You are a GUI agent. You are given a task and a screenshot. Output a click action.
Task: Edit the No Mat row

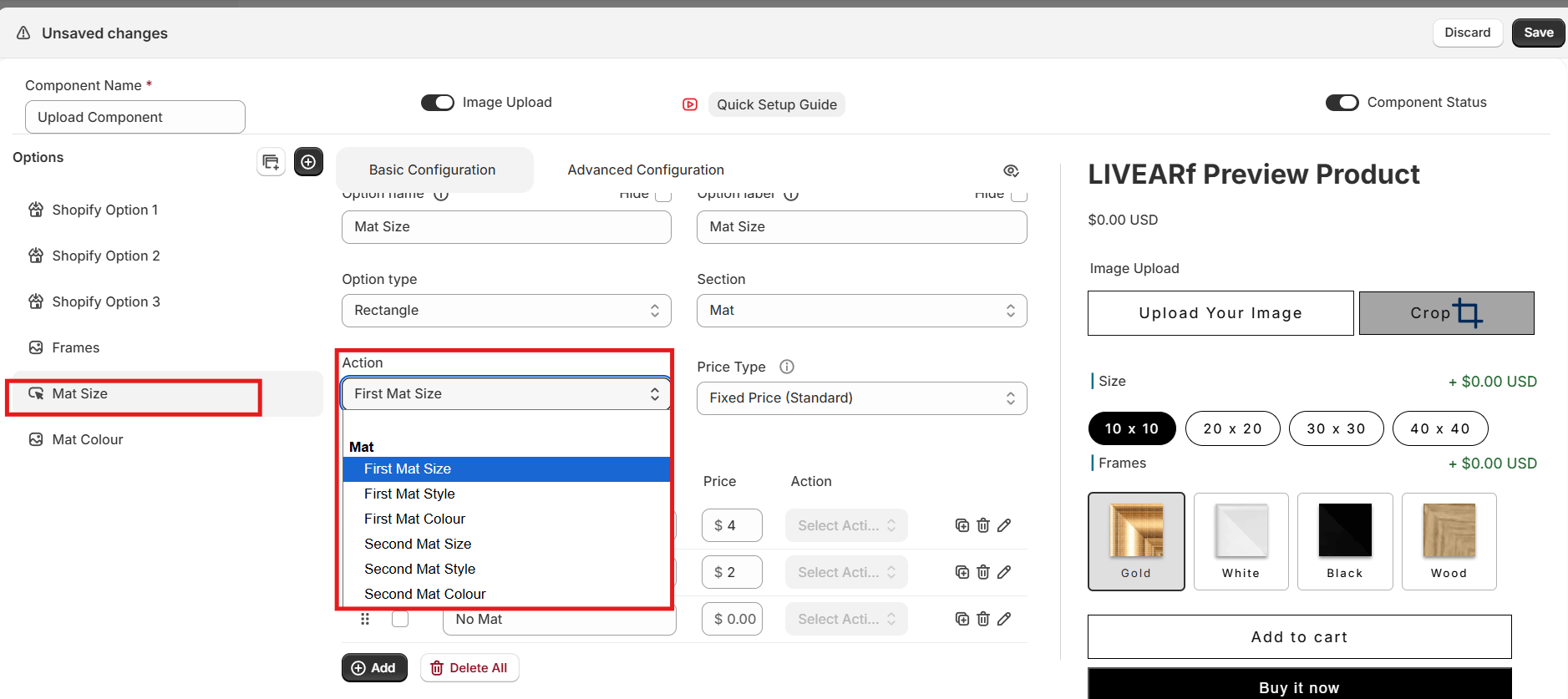(1004, 619)
